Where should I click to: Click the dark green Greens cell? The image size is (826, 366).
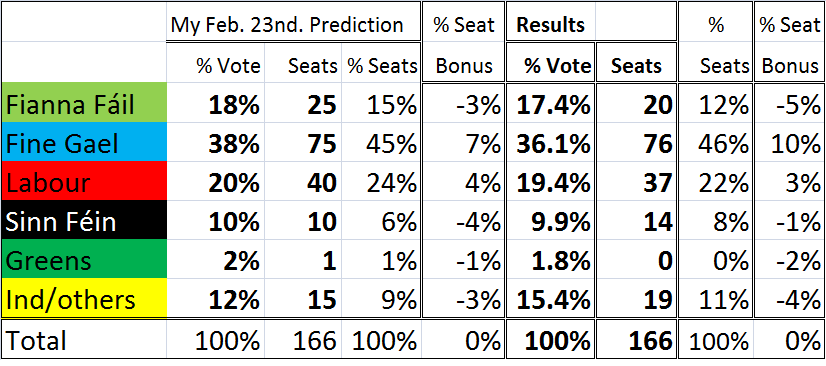click(x=84, y=258)
